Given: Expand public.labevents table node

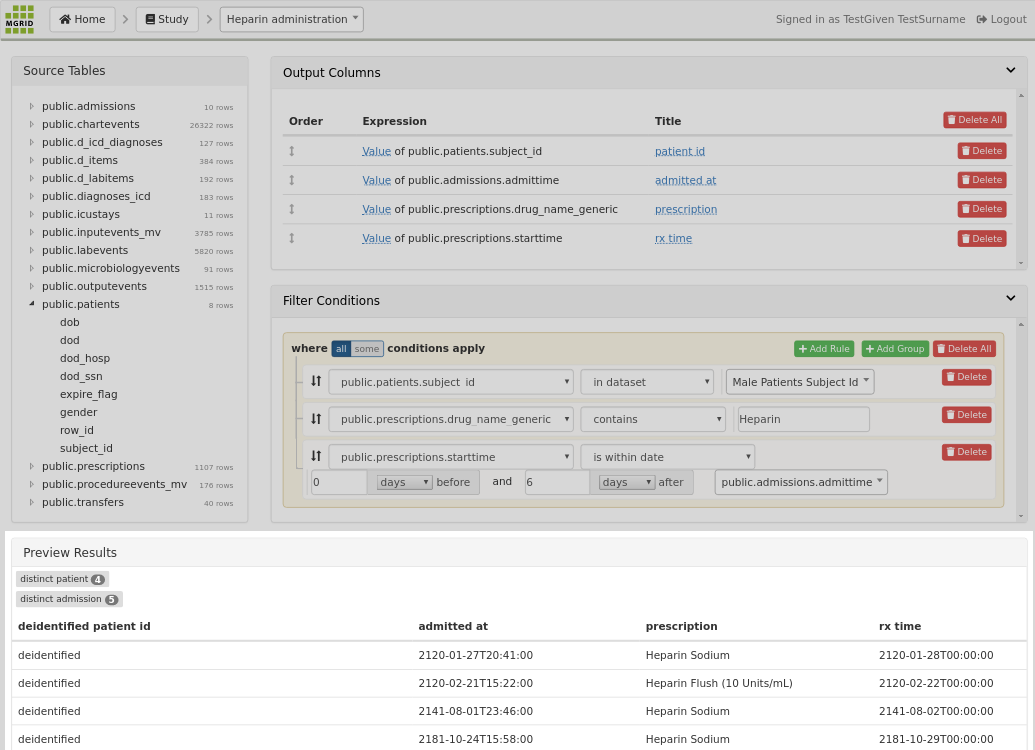Looking at the screenshot, I should pos(31,250).
